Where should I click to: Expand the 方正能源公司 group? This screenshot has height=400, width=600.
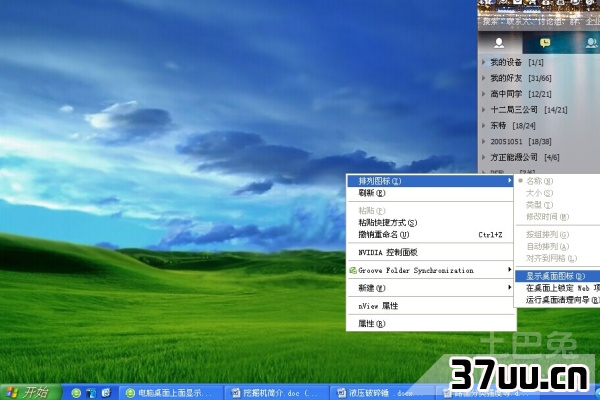[520, 157]
